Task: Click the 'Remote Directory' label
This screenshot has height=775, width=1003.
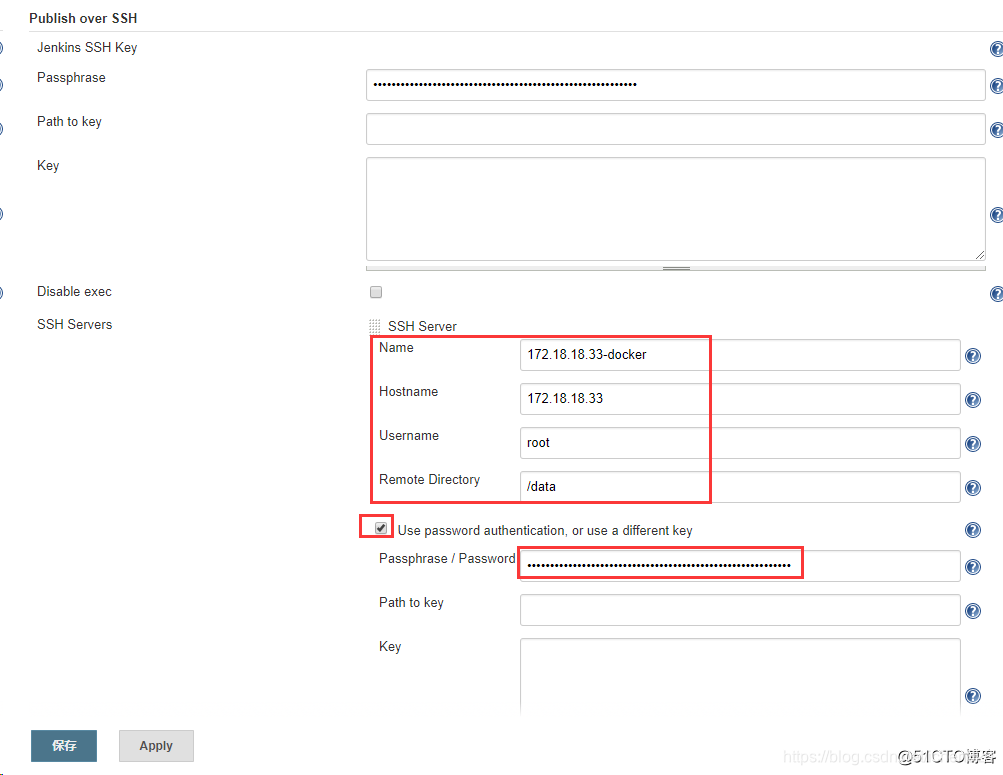Action: (x=429, y=480)
